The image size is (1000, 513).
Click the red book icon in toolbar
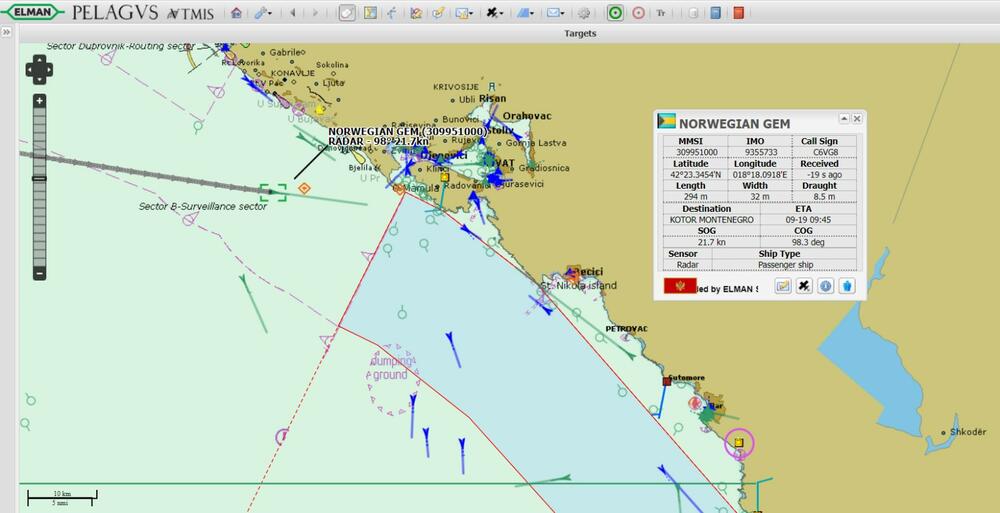[x=738, y=13]
